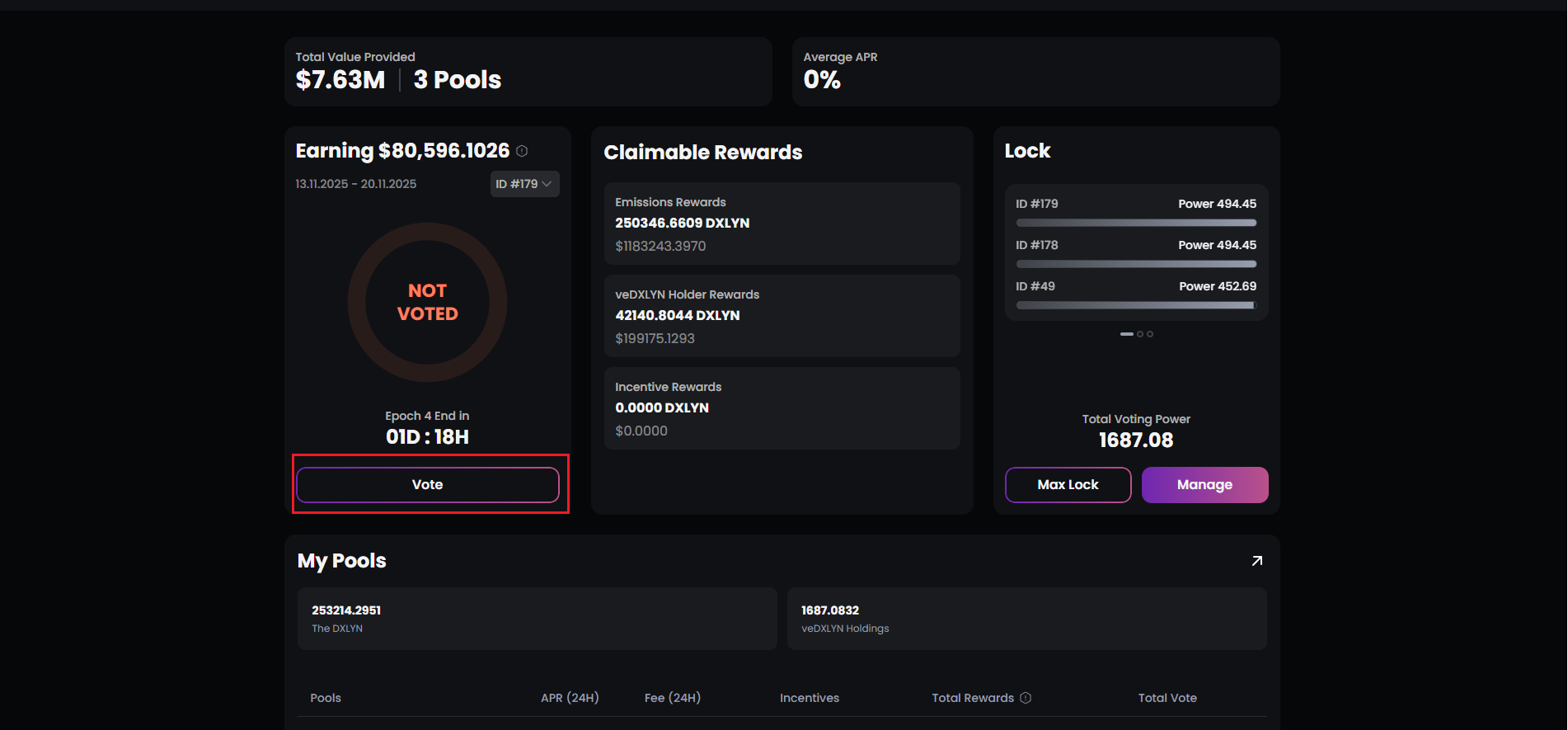
Task: Open Manage in the Lock panel
Action: click(x=1204, y=485)
